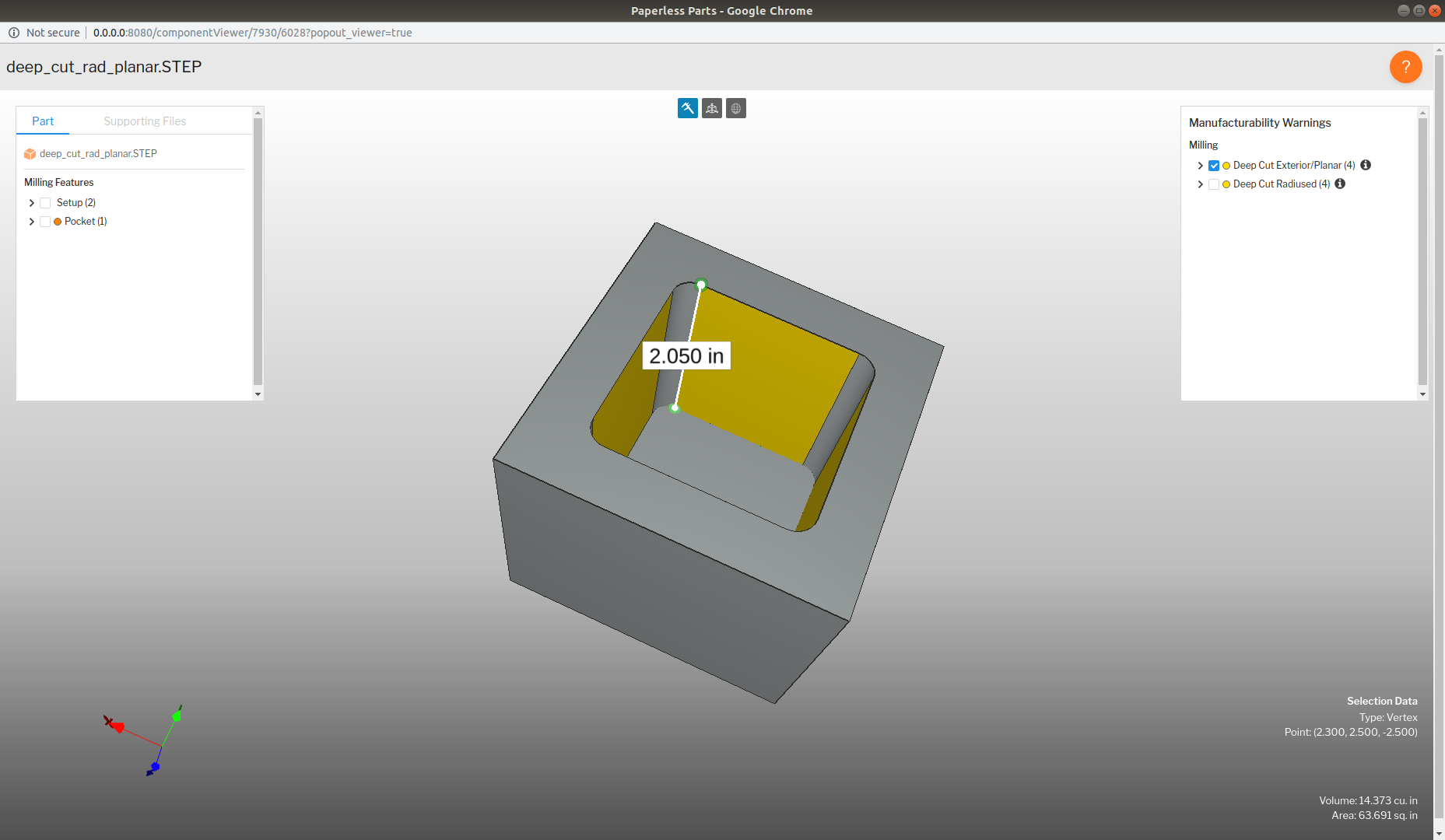Viewport: 1445px width, 840px height.
Task: Click the Deep Cut Exterior/Planar (4) label
Action: coord(1294,165)
